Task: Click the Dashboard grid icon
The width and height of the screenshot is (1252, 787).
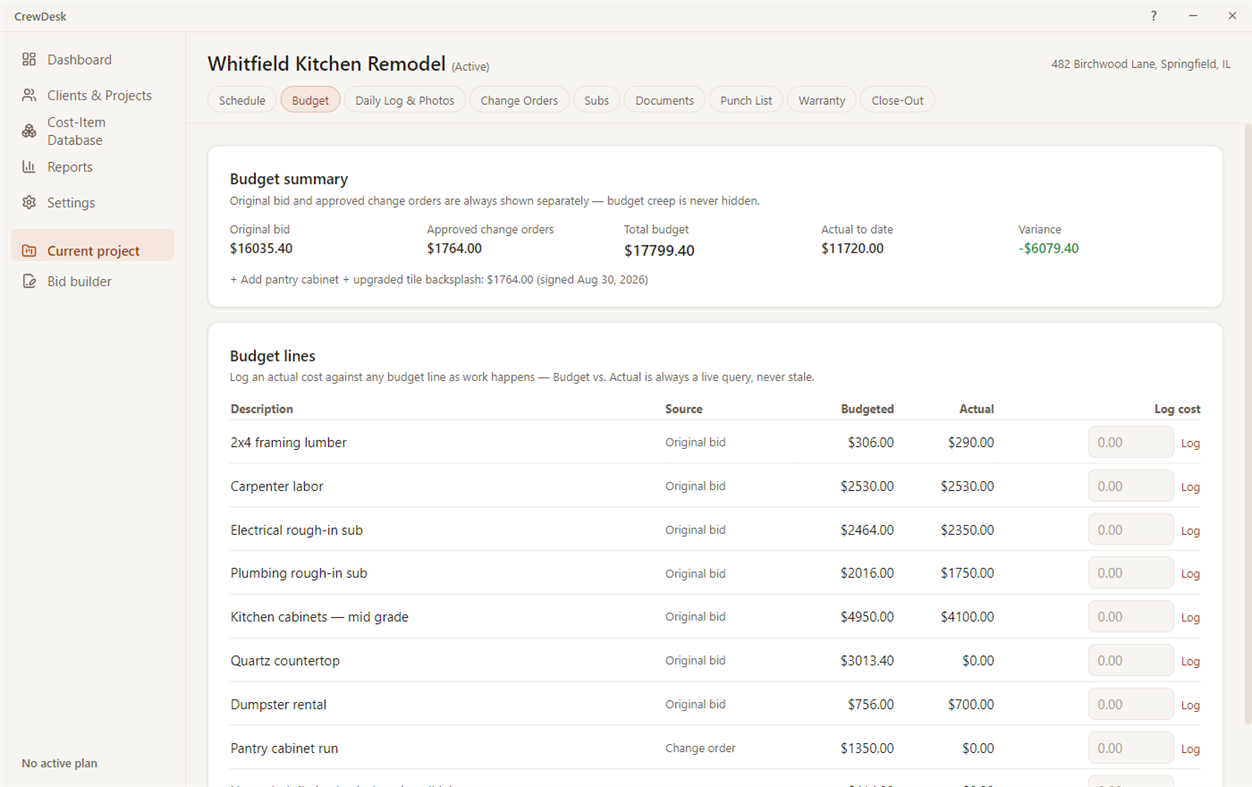Action: [29, 60]
